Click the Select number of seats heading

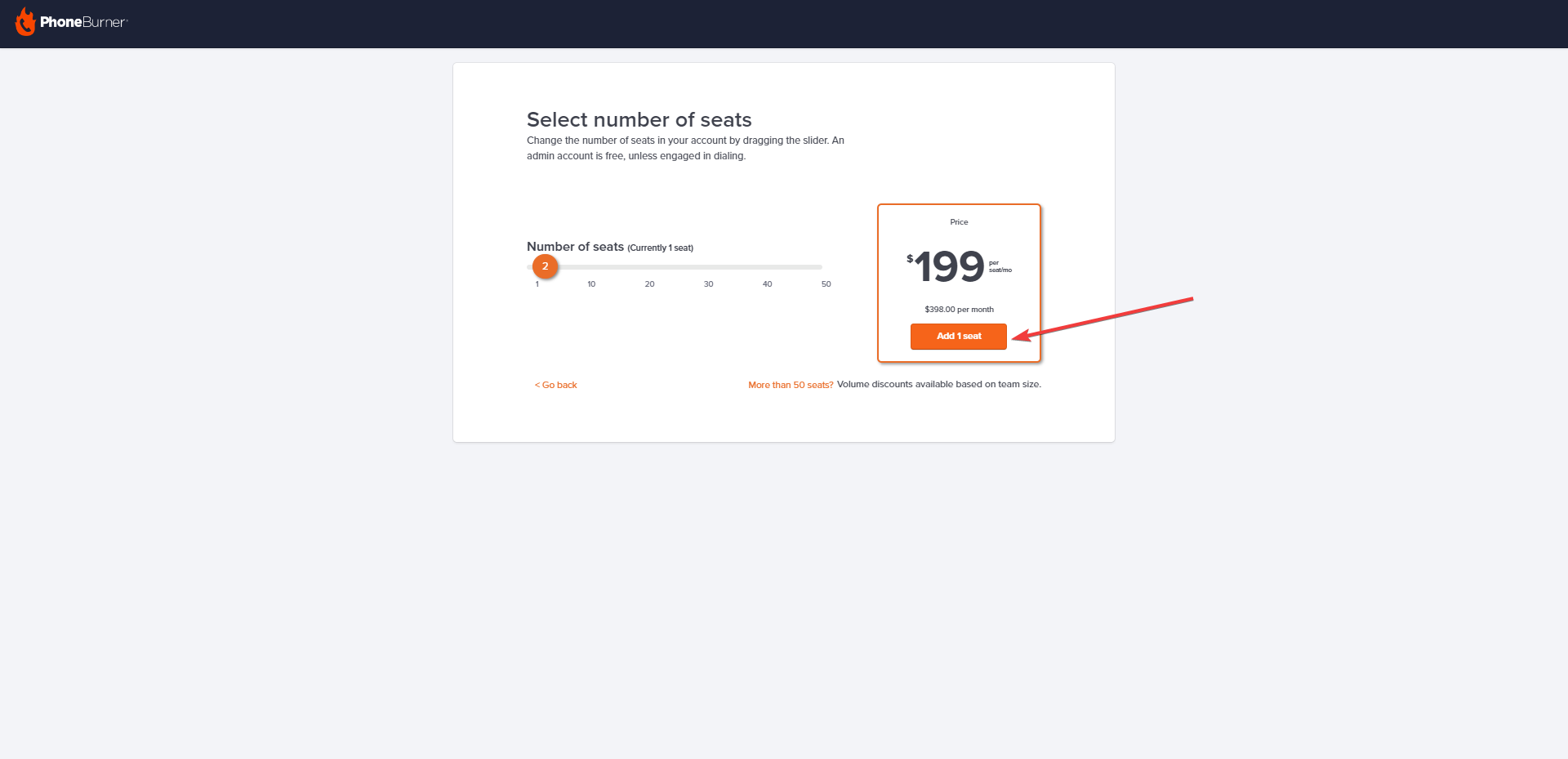[x=639, y=120]
